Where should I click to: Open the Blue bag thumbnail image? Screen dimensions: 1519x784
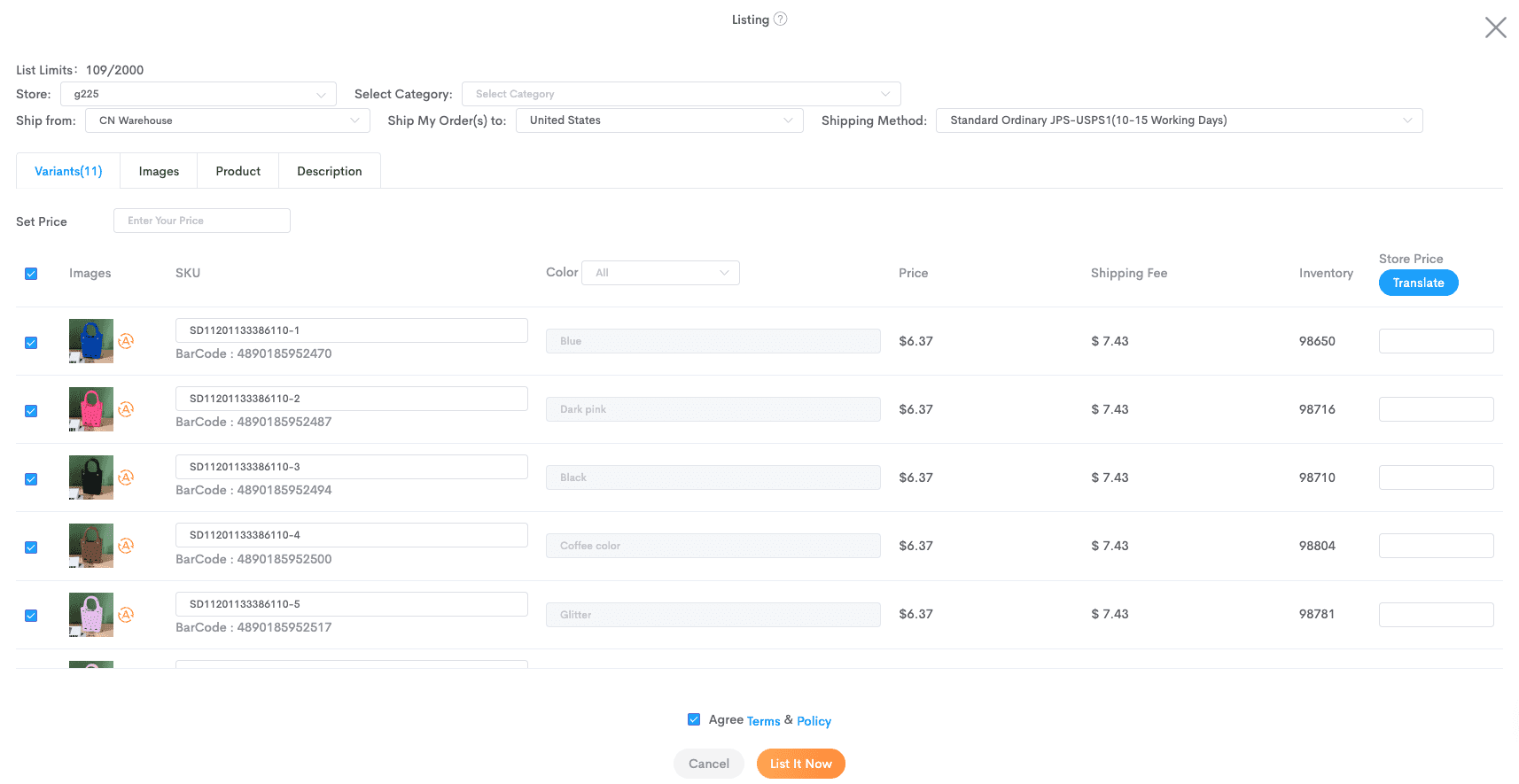coord(91,341)
